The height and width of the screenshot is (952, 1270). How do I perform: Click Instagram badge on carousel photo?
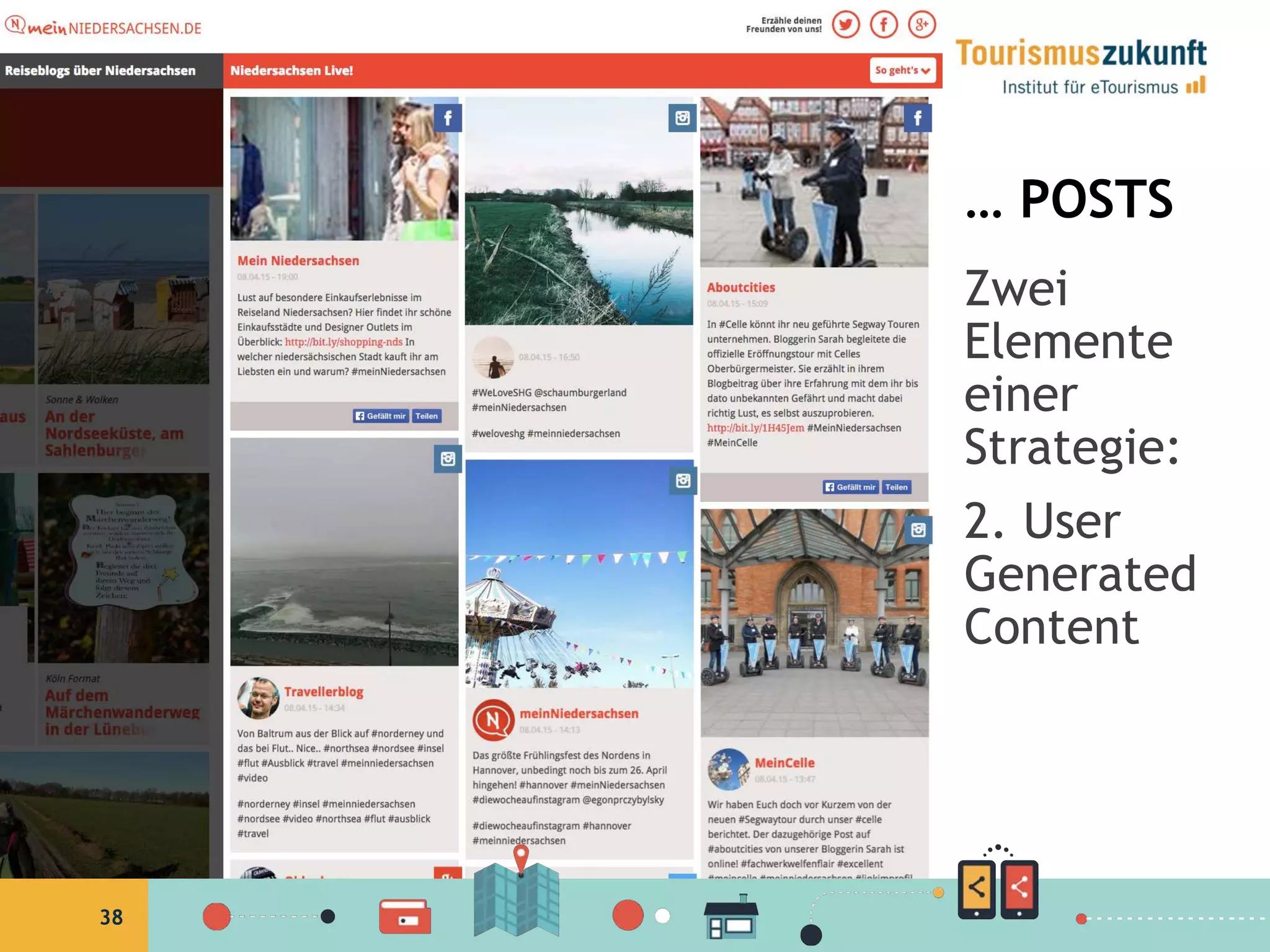[x=682, y=480]
